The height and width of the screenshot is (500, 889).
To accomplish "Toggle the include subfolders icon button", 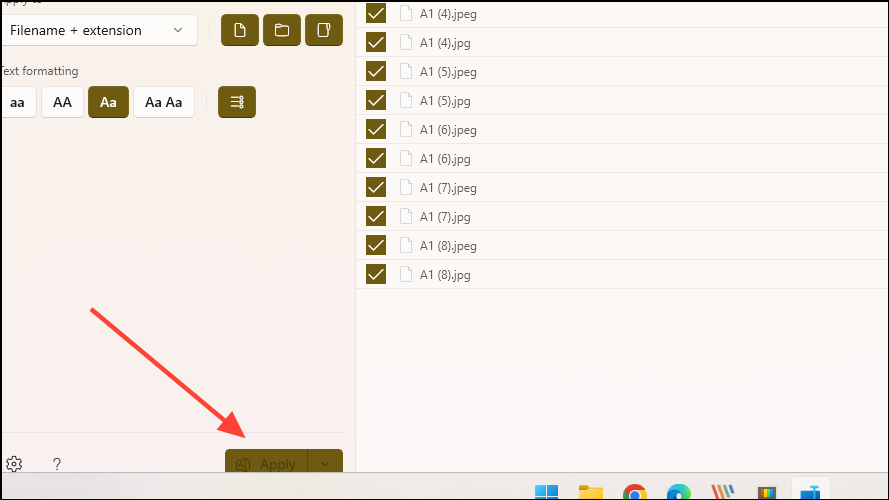I will point(324,30).
